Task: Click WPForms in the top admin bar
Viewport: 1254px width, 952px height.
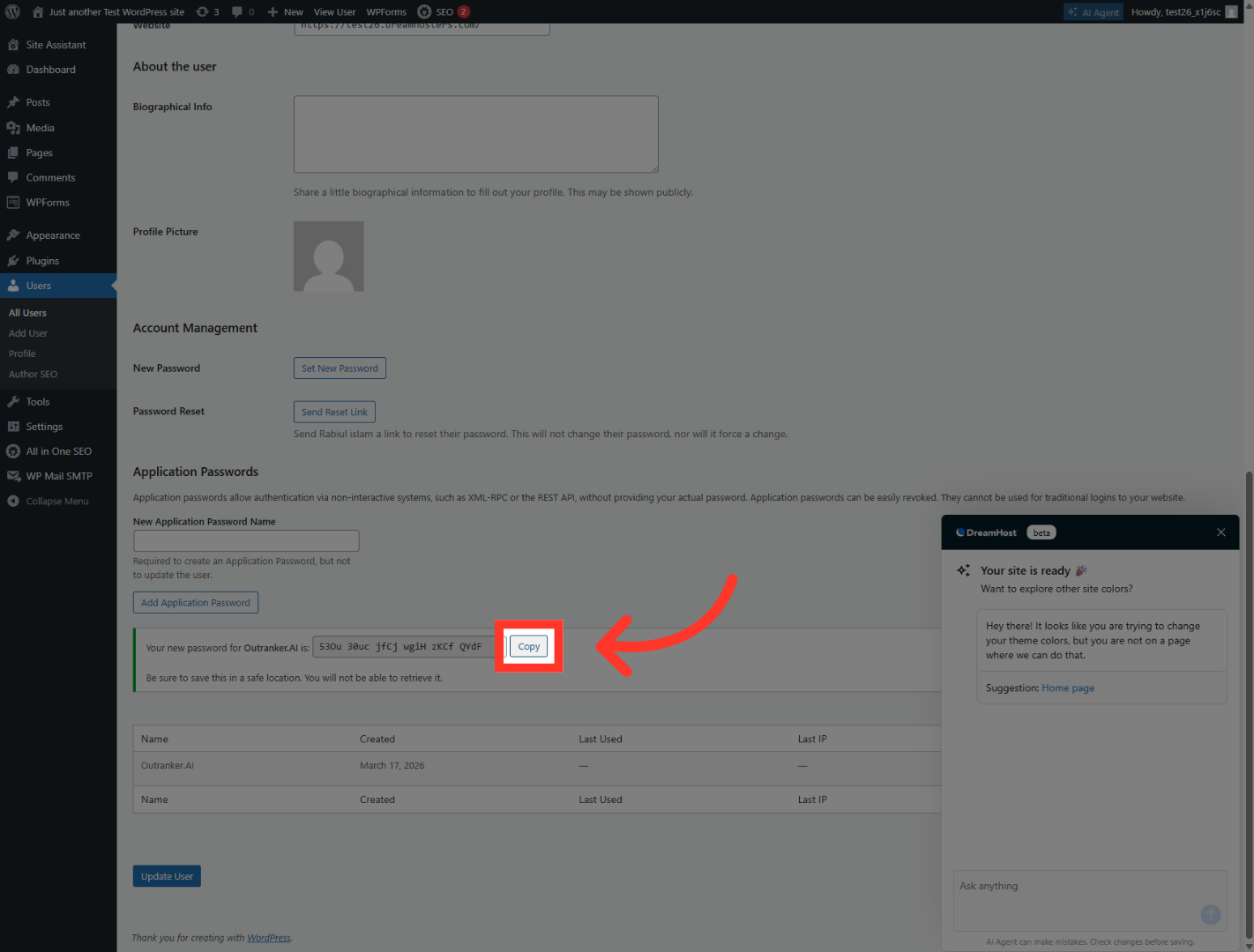Action: (x=386, y=11)
